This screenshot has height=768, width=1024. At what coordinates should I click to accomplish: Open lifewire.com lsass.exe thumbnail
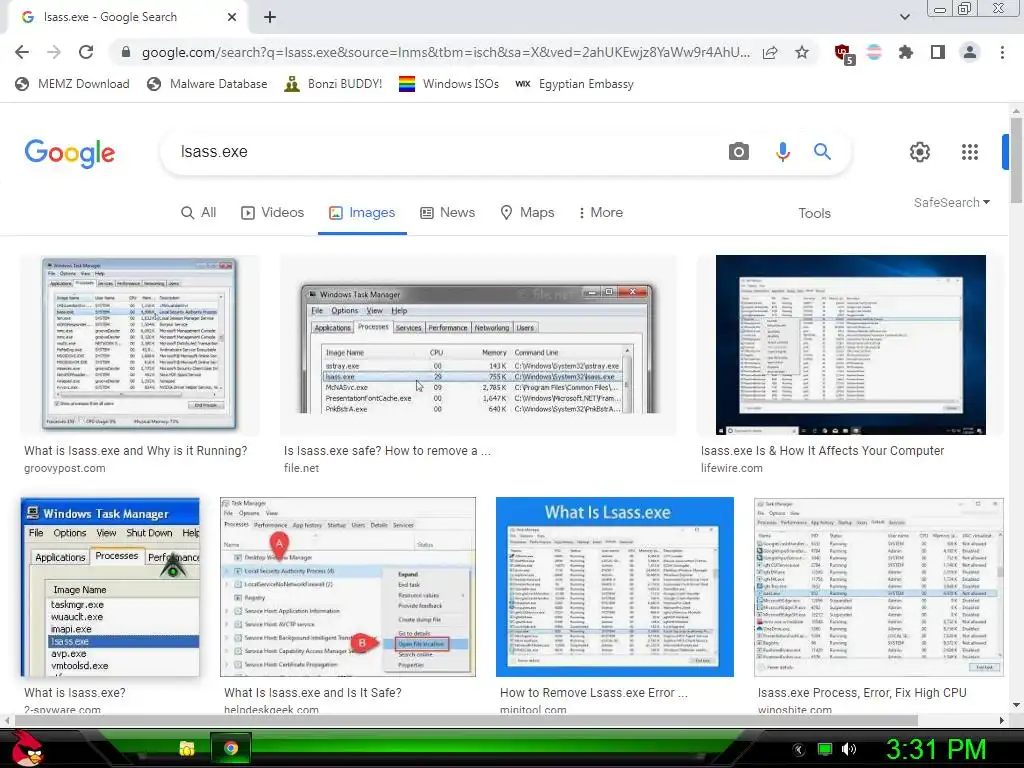click(x=851, y=345)
